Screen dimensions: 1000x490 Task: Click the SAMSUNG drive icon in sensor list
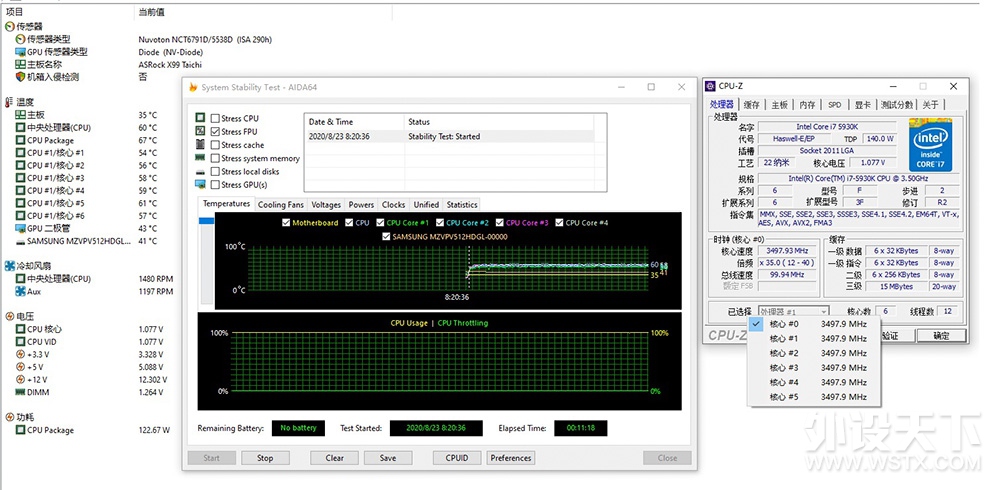point(21,241)
